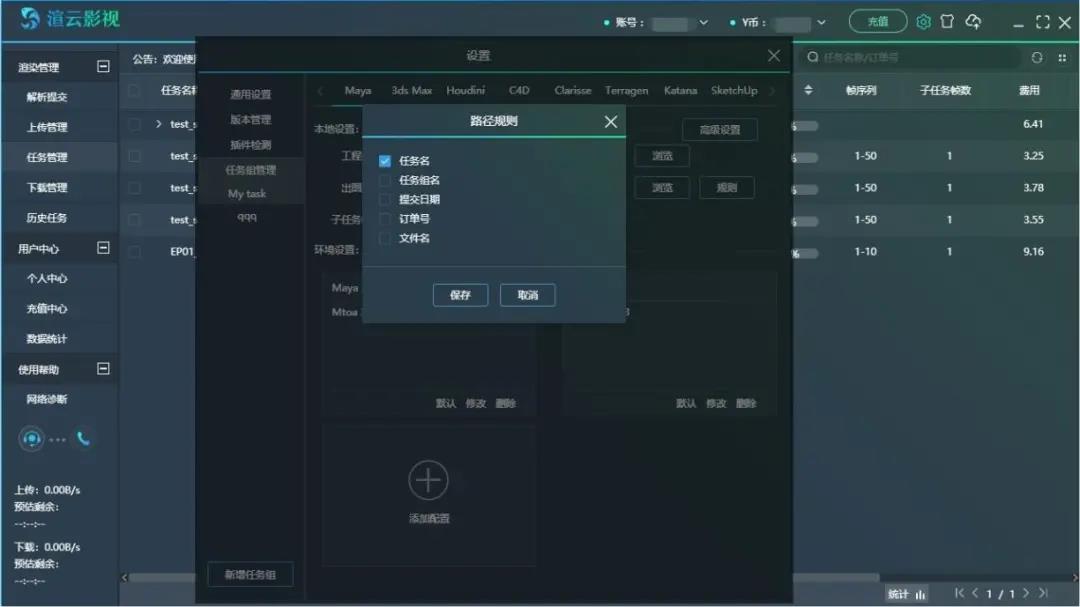Image resolution: width=1080 pixels, height=607 pixels.
Task: Collapse the 渲染管理 sidebar section
Action: tap(102, 67)
